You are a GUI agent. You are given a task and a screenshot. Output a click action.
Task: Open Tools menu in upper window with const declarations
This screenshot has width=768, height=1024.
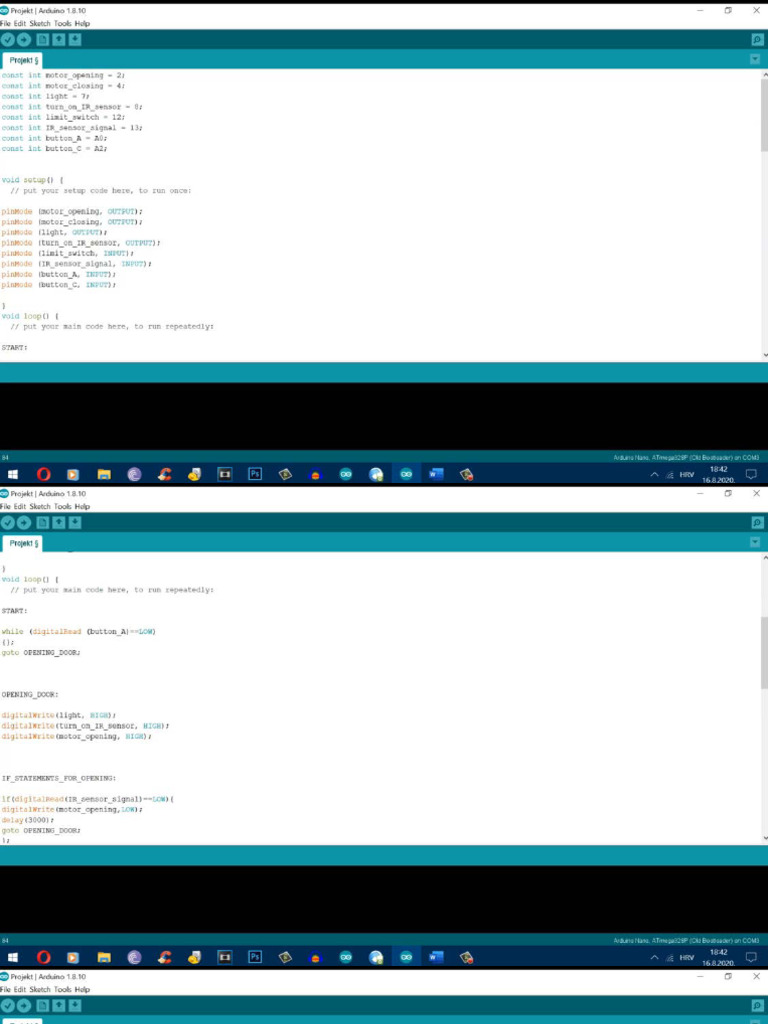click(63, 24)
